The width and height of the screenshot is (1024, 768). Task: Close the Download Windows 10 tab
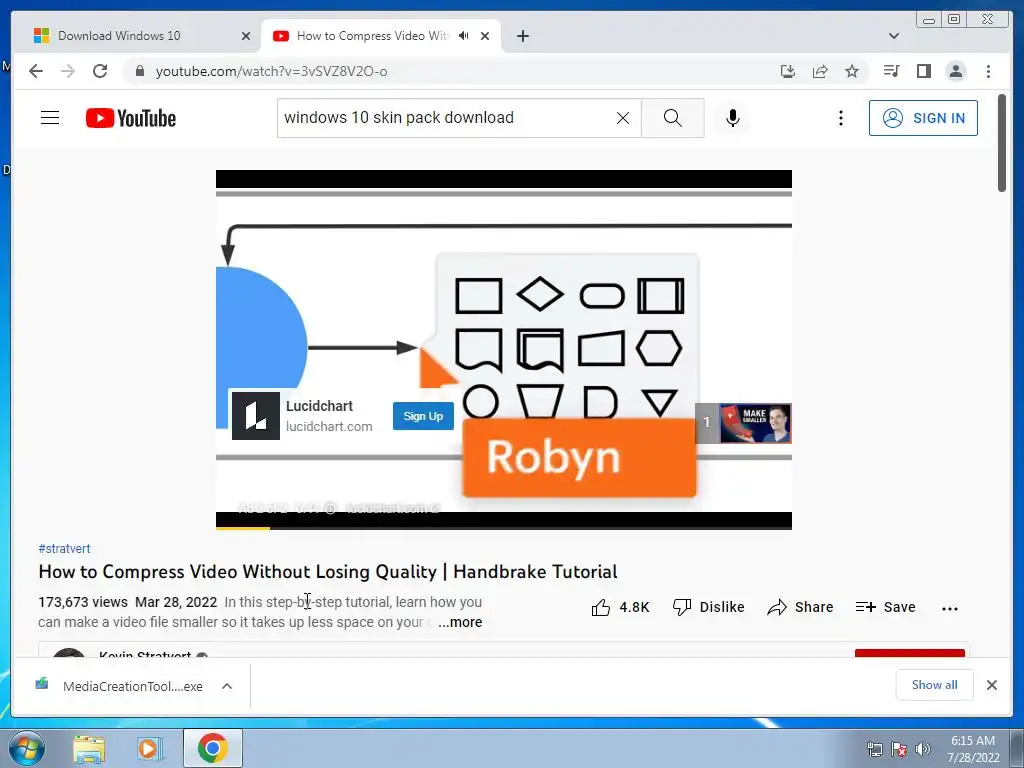click(x=246, y=36)
